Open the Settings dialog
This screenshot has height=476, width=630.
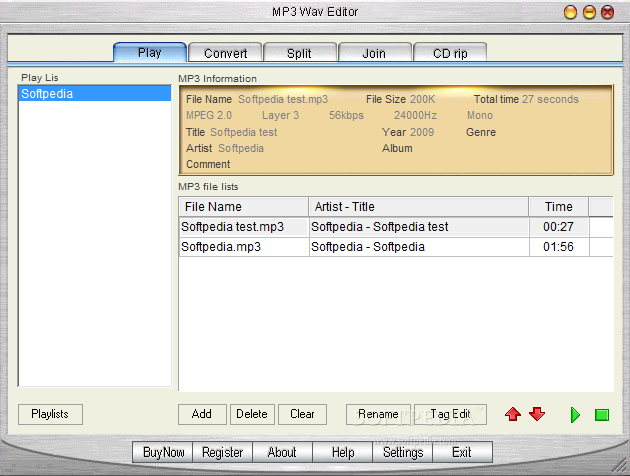click(403, 452)
